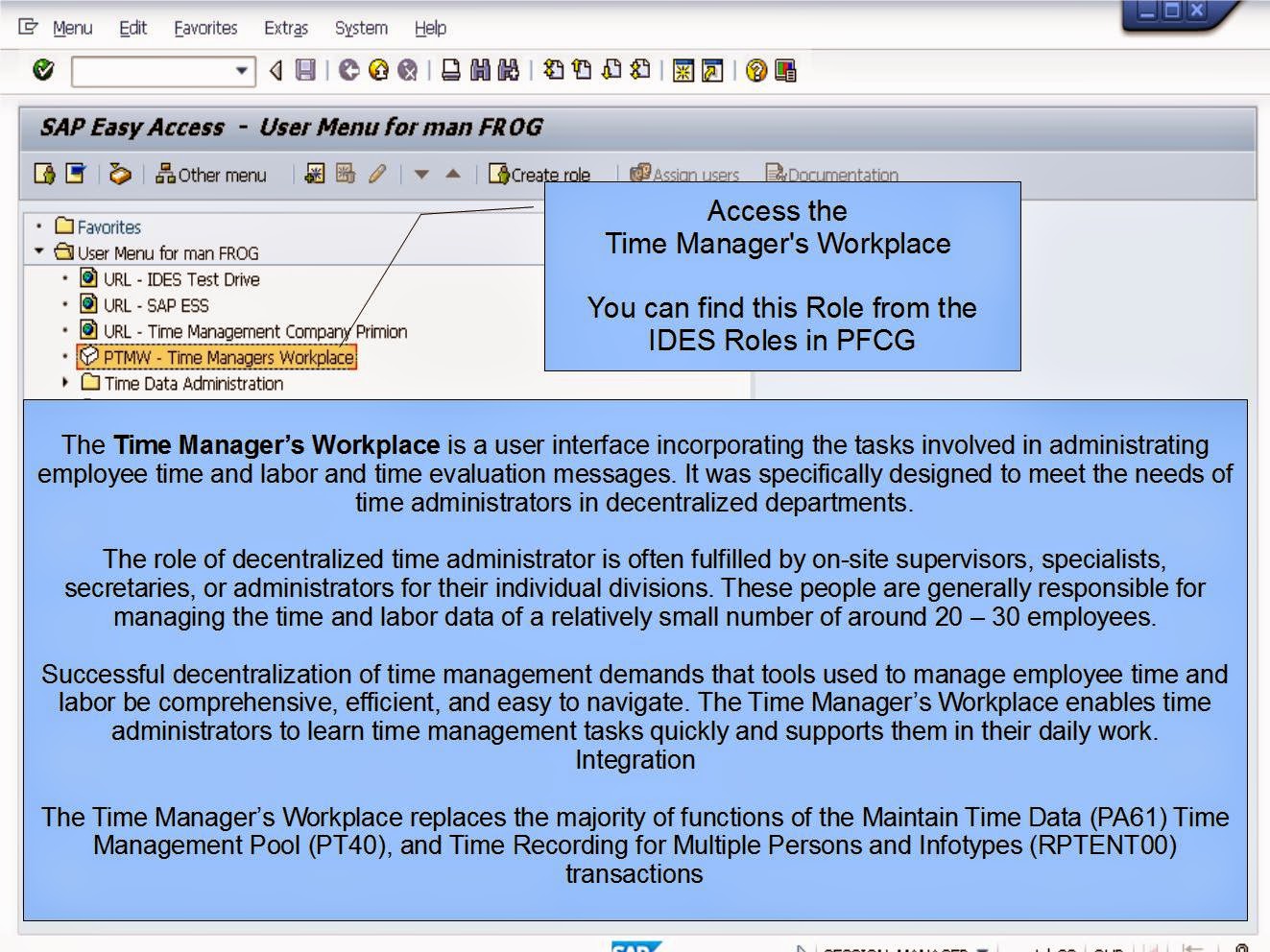Open the System menu

tap(360, 28)
